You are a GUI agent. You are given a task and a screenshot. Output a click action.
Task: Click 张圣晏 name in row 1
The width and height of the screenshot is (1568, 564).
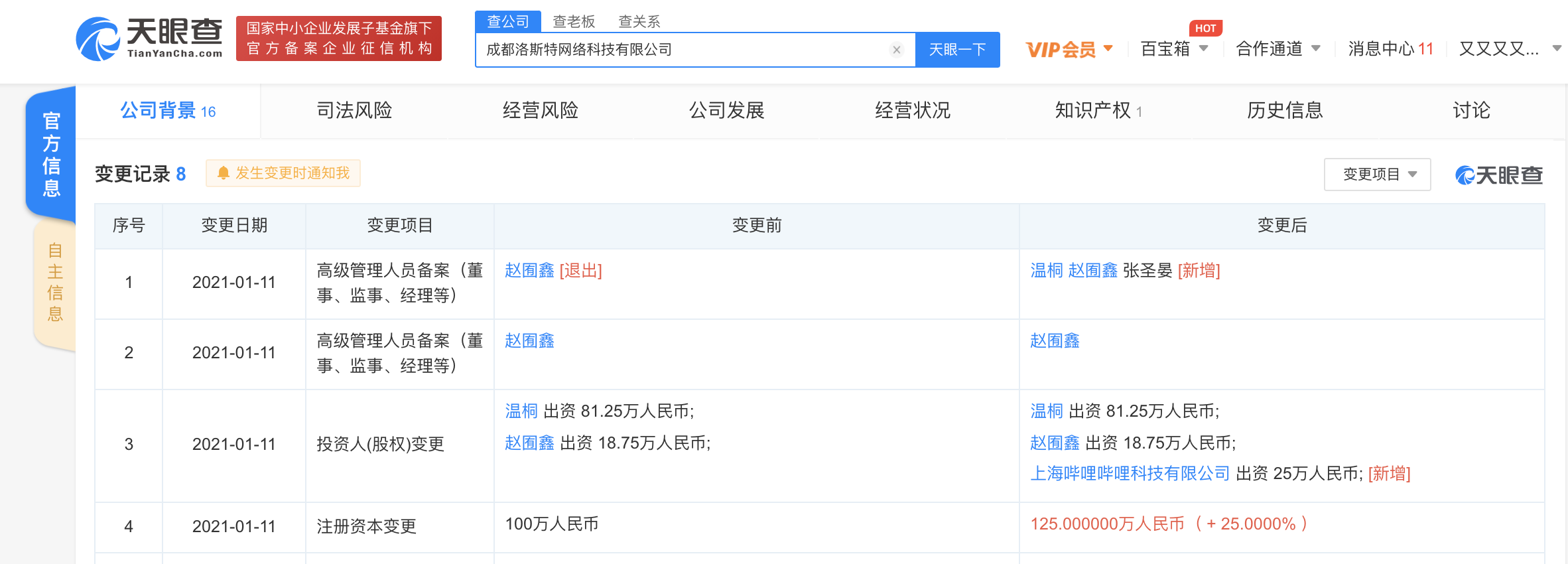point(1147,271)
